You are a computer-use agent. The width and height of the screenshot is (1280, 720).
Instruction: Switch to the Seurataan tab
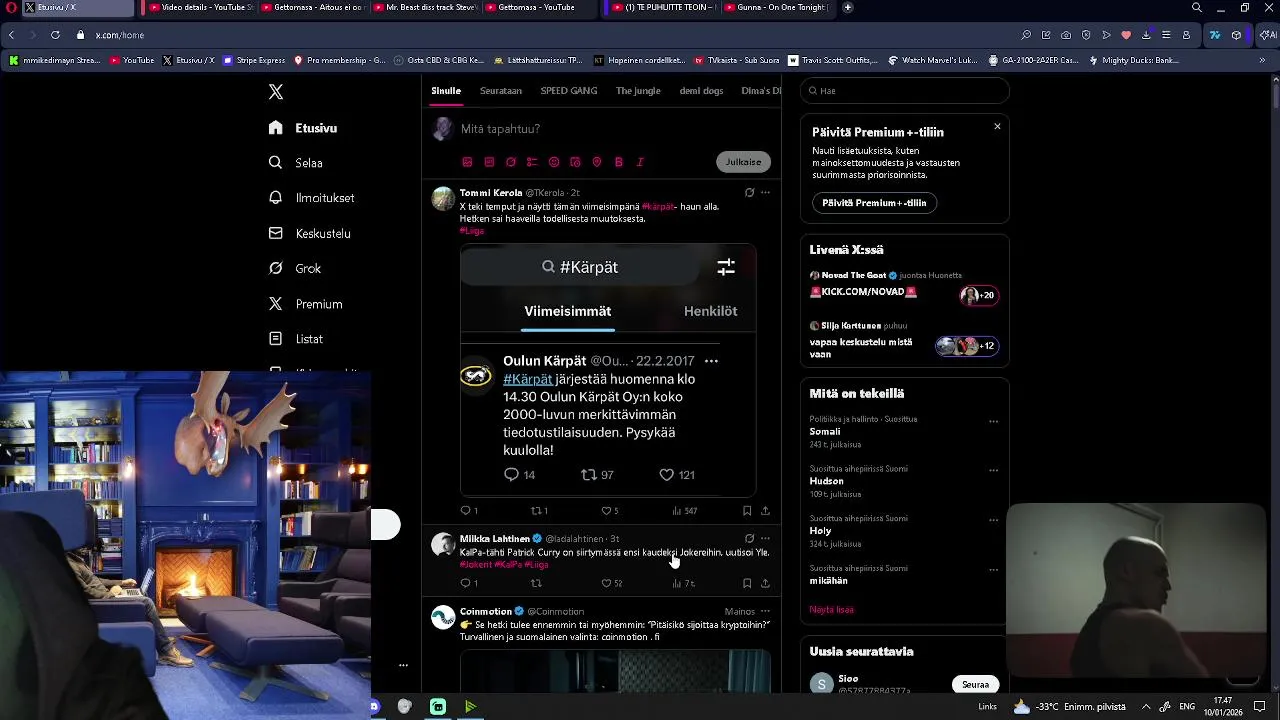[501, 90]
